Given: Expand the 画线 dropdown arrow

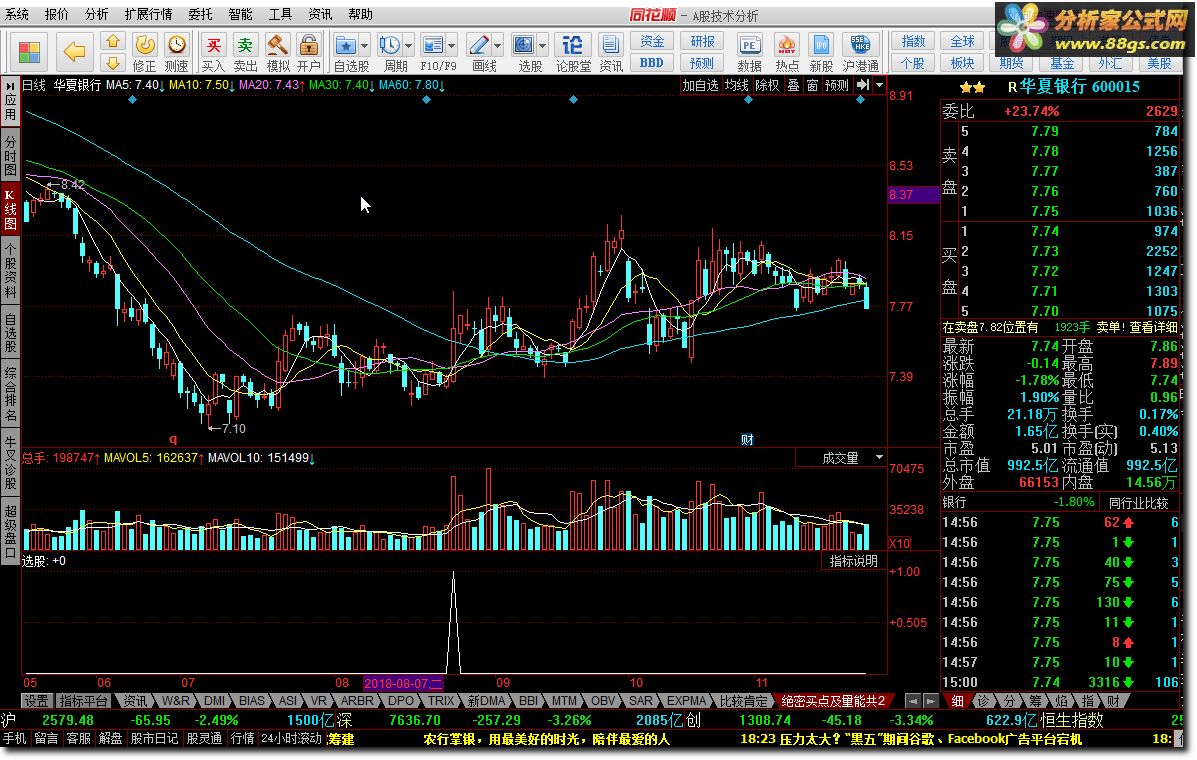Looking at the screenshot, I should (x=497, y=46).
